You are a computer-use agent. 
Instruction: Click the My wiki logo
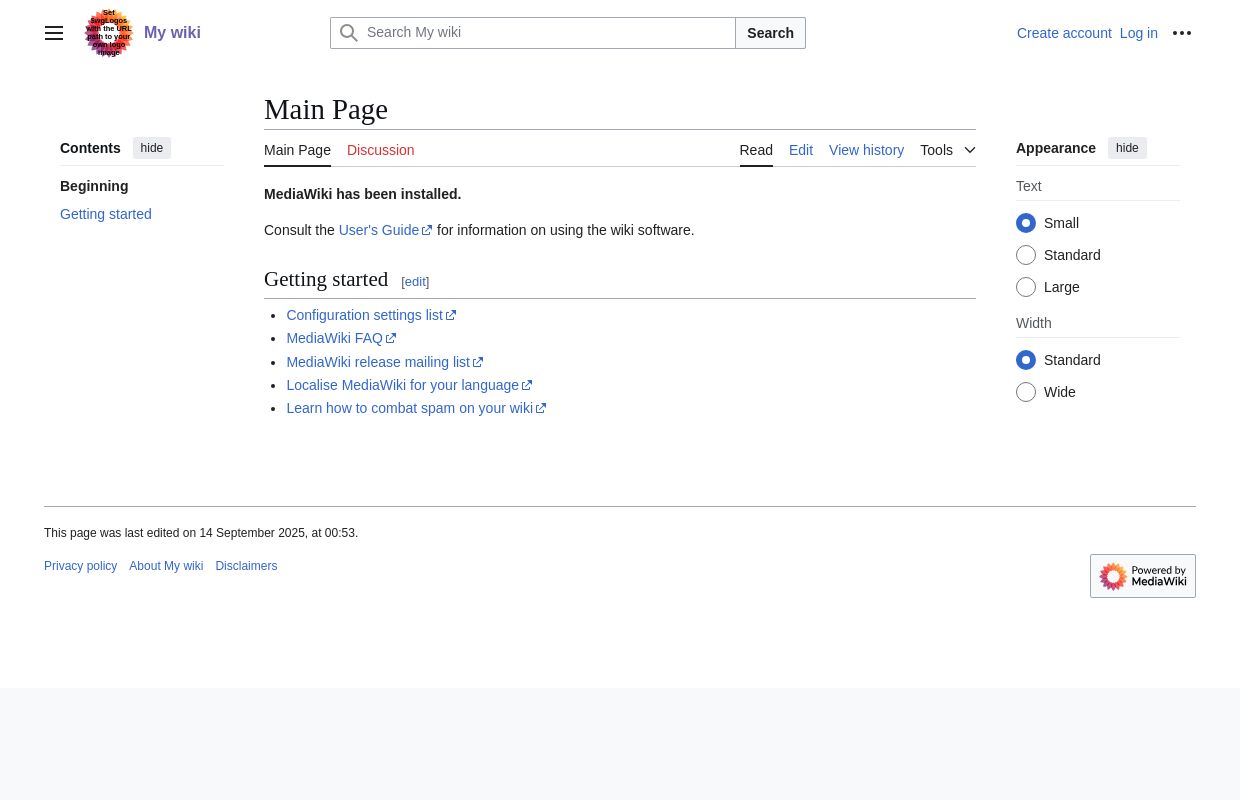[108, 32]
